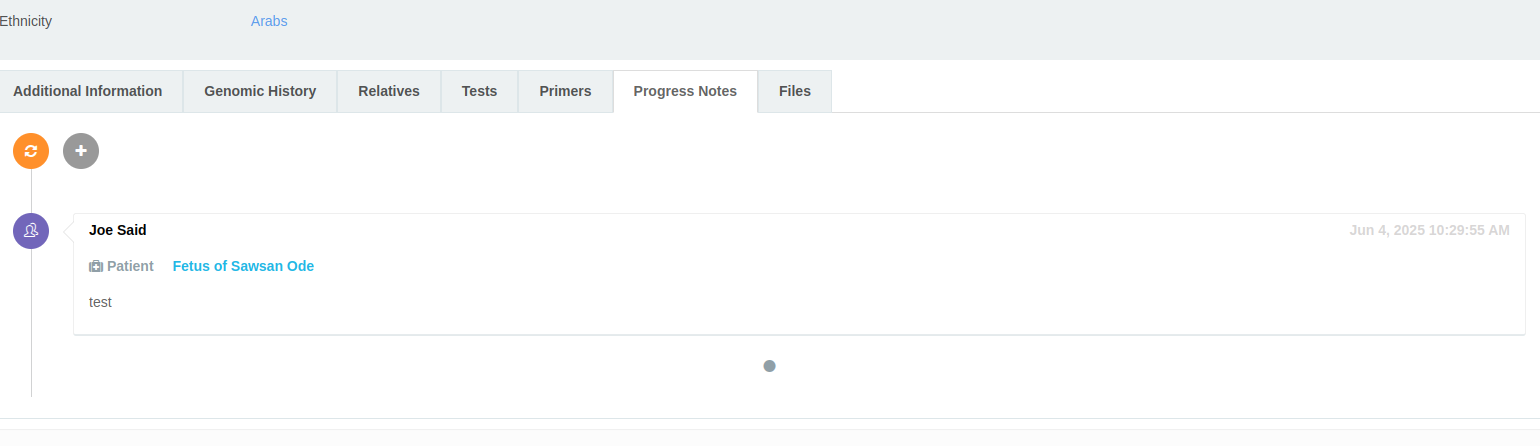Image resolution: width=1540 pixels, height=446 pixels.
Task: Switch to the Genomic History tab
Action: pyautogui.click(x=260, y=91)
